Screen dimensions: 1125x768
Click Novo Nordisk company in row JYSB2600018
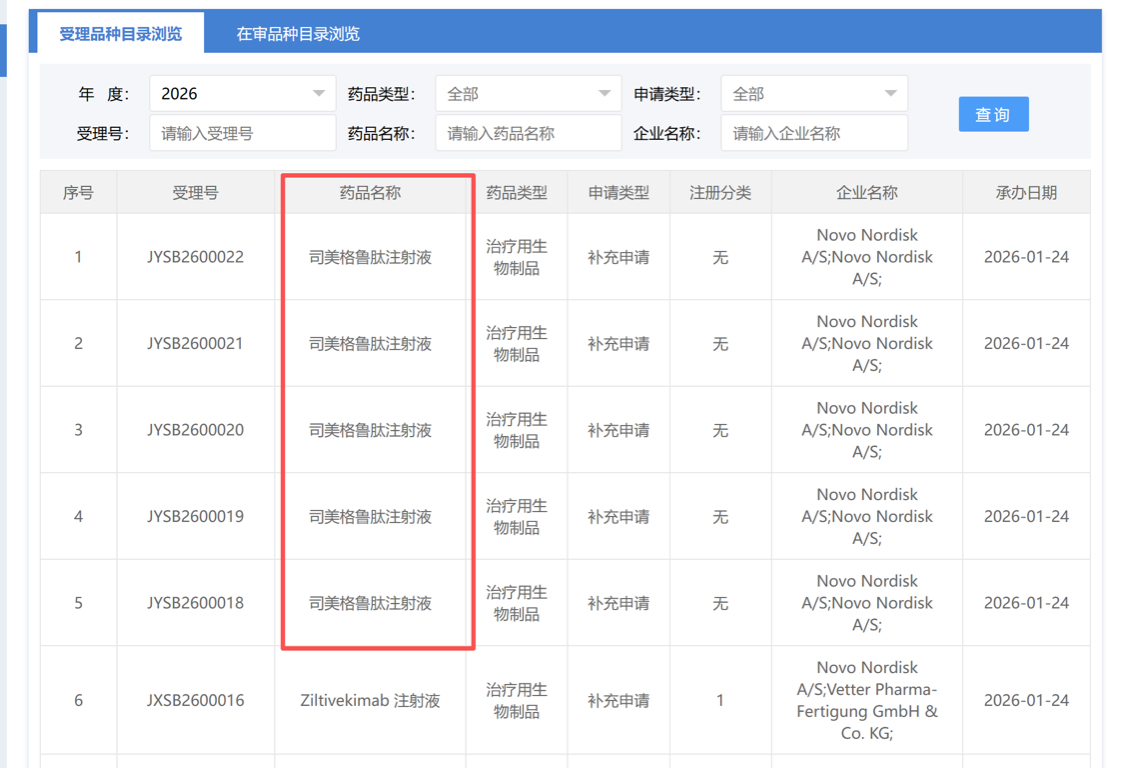[x=867, y=603]
